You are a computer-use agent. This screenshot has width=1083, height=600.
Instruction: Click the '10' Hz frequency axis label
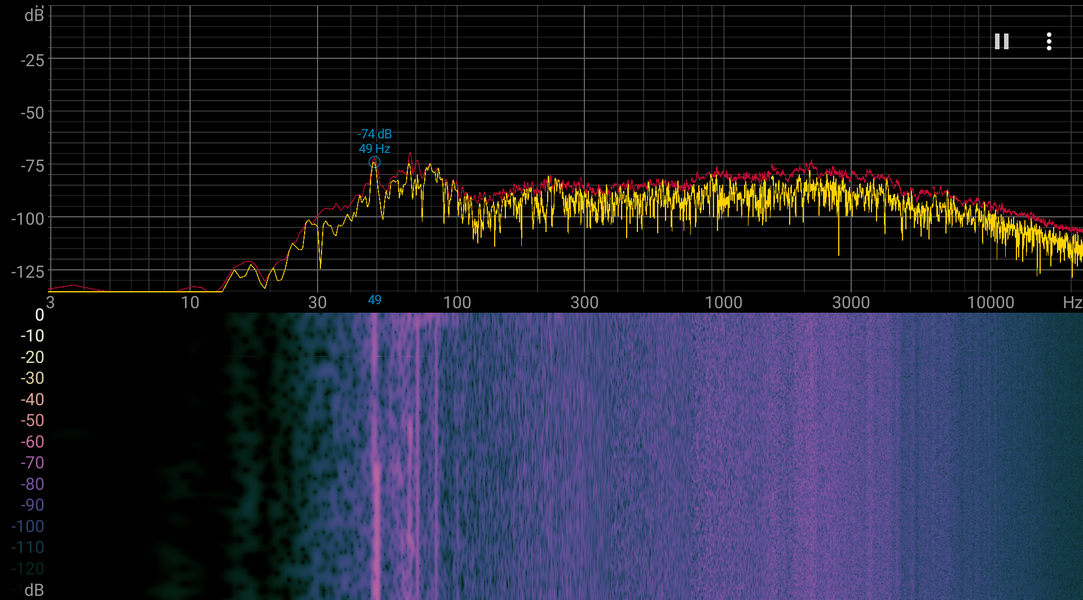coord(190,302)
